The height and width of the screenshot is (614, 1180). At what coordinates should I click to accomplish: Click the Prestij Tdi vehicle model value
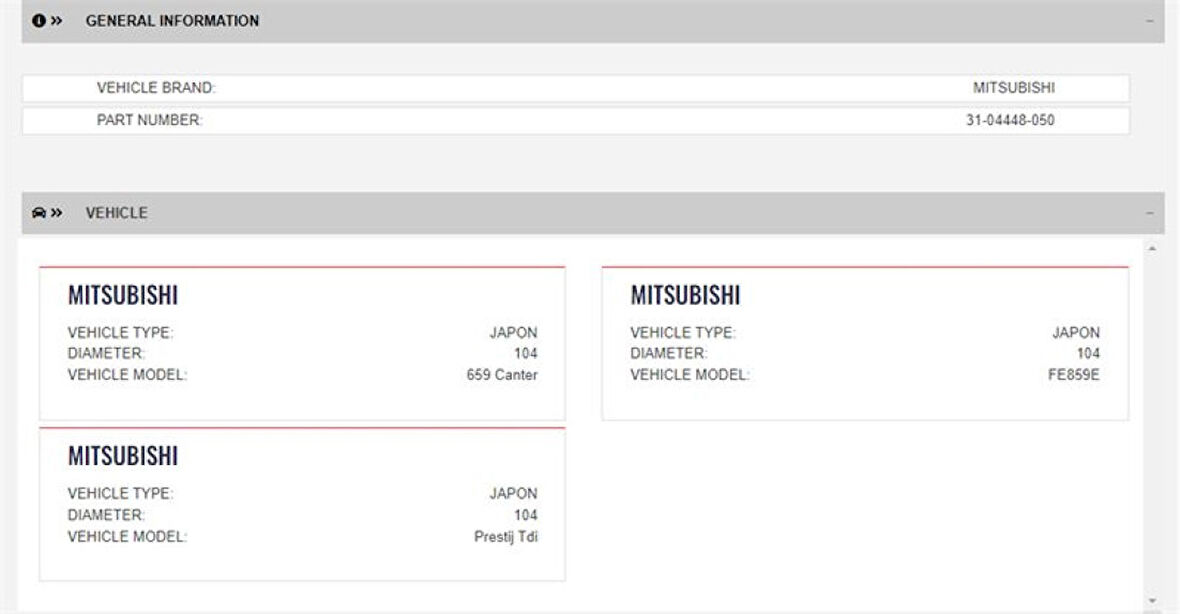point(505,536)
